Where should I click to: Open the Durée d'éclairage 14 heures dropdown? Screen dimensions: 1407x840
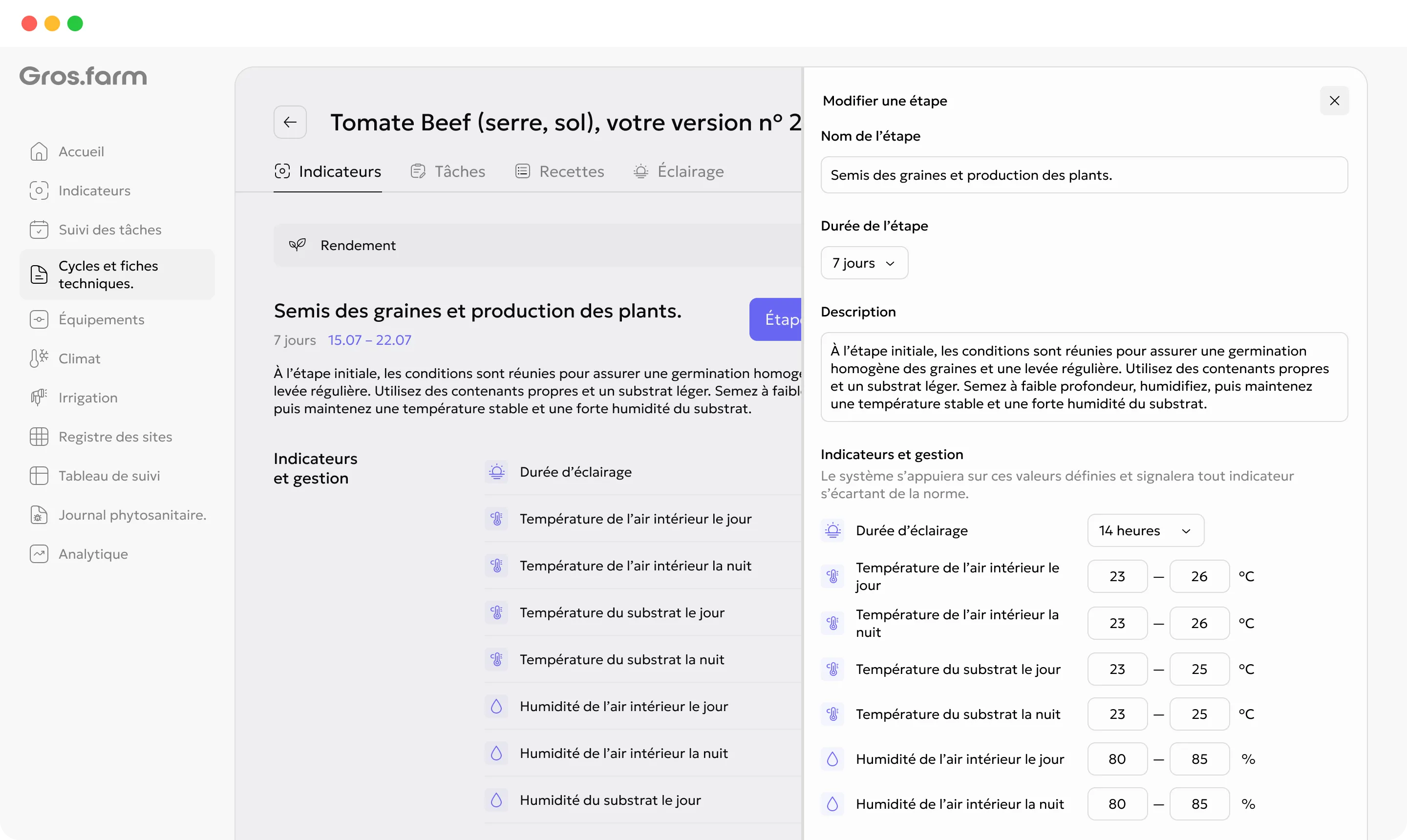pyautogui.click(x=1146, y=531)
